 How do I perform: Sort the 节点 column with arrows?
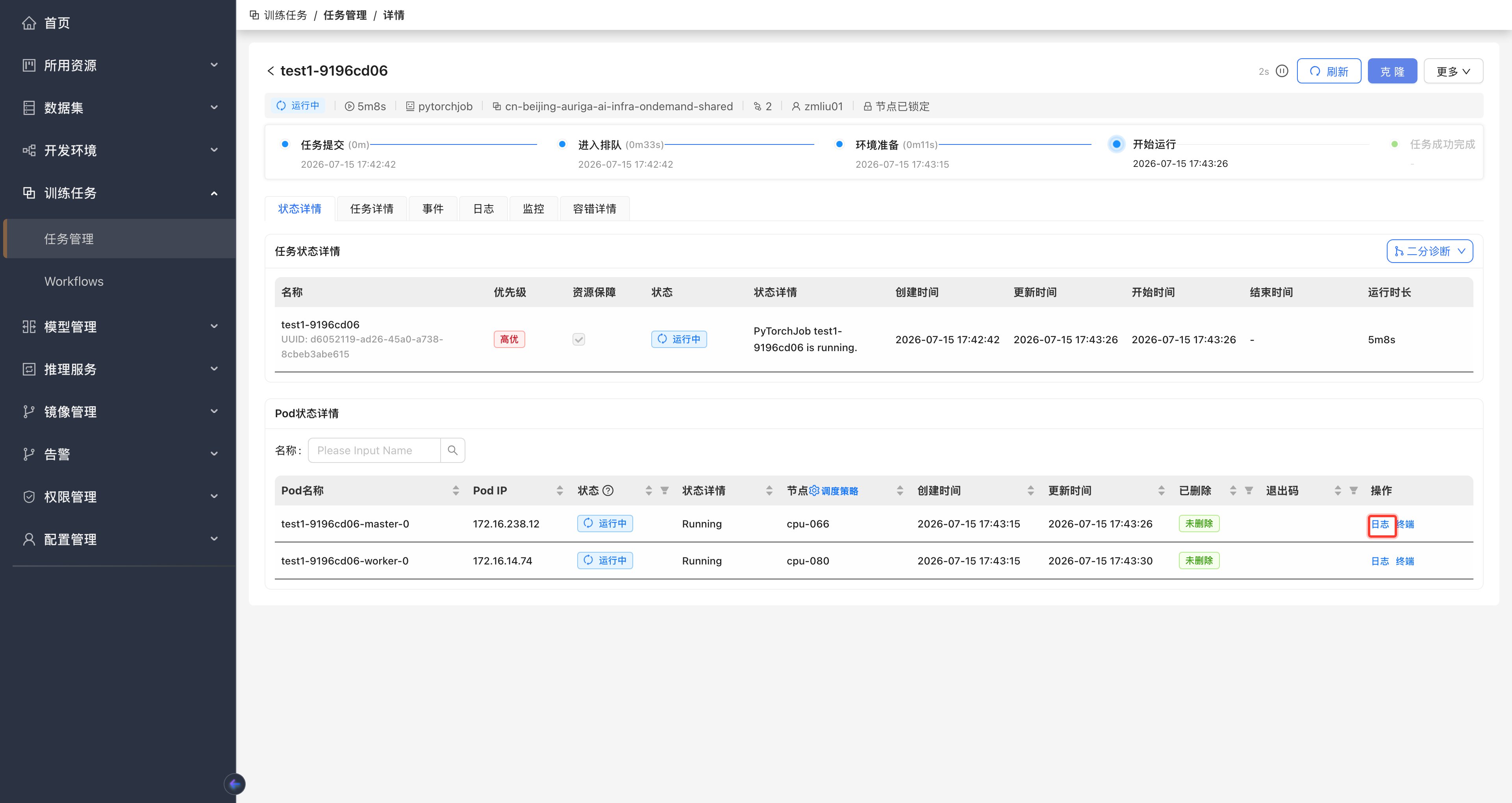(x=900, y=490)
